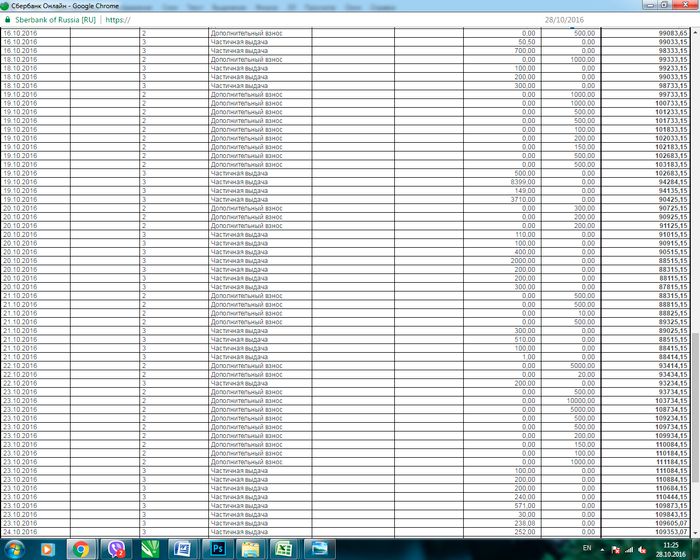Screen dimensions: 700x560
Task: Select the balance 90425,15
Action: 673,199
